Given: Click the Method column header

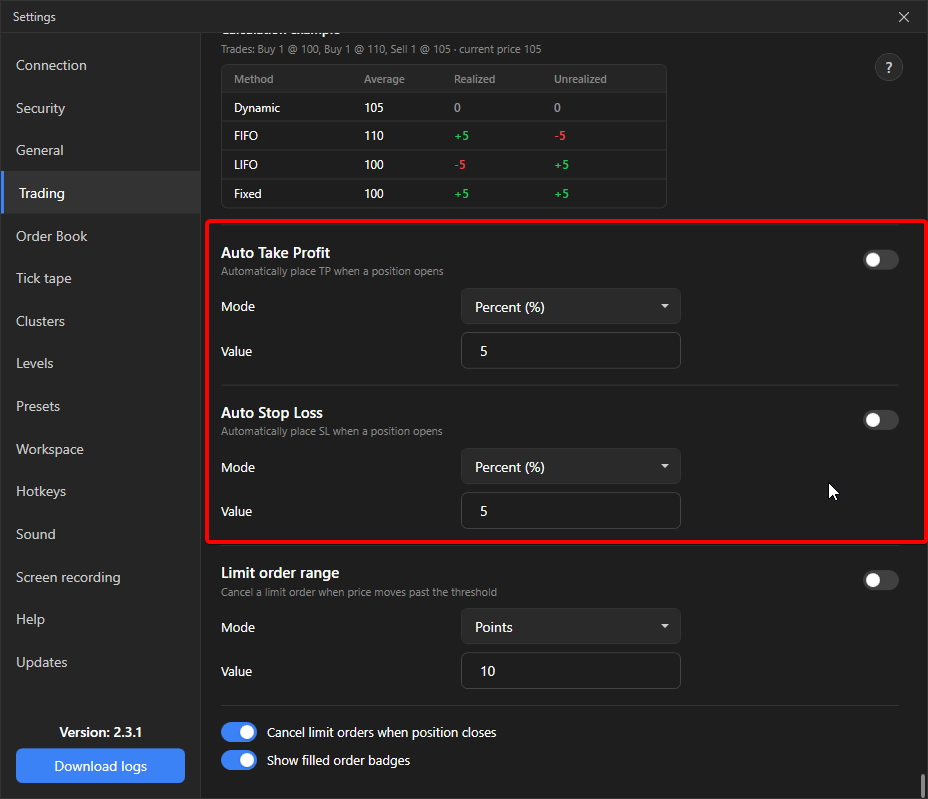Looking at the screenshot, I should 254,79.
